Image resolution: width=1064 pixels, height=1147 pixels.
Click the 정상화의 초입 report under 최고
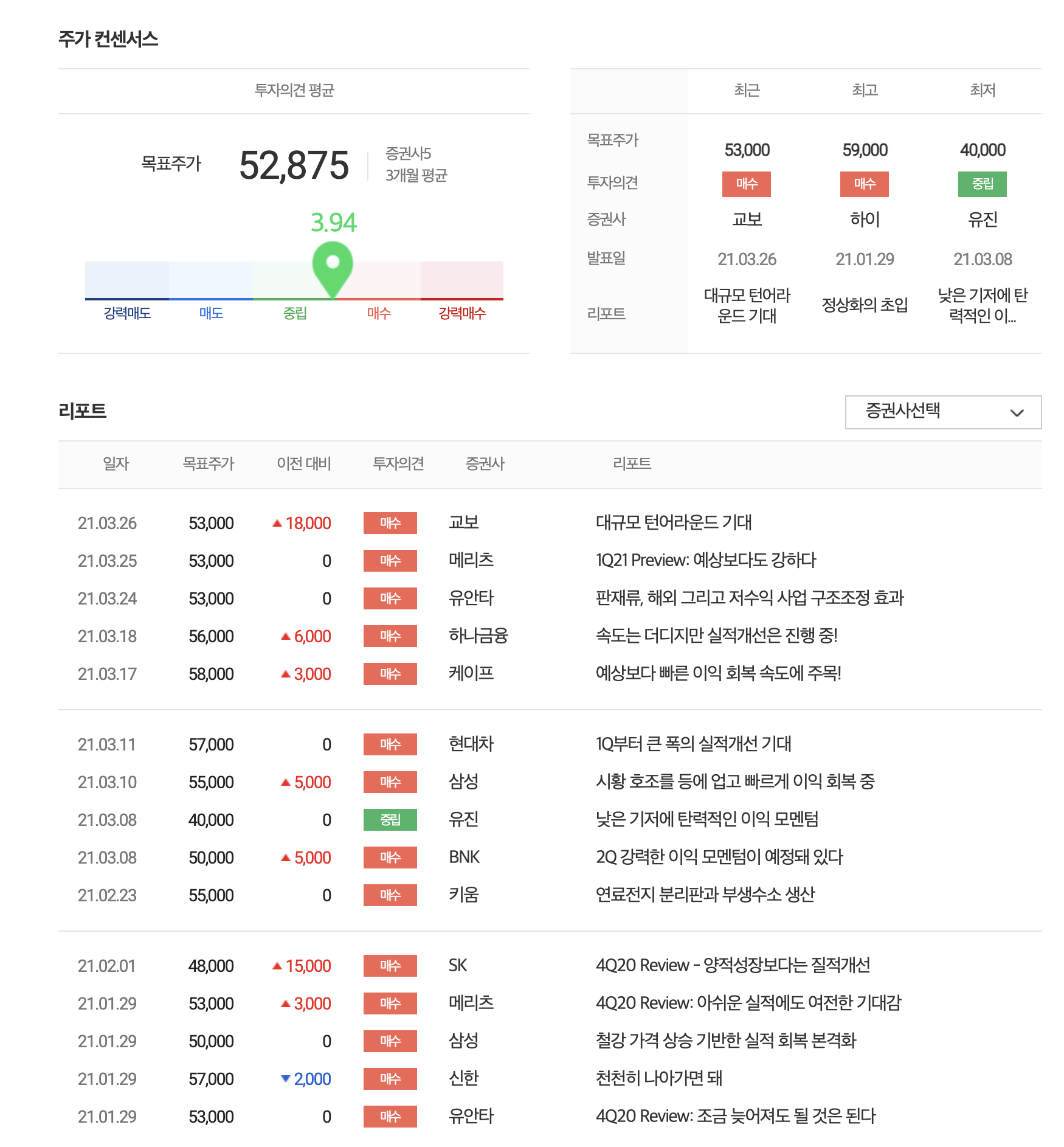(x=865, y=305)
